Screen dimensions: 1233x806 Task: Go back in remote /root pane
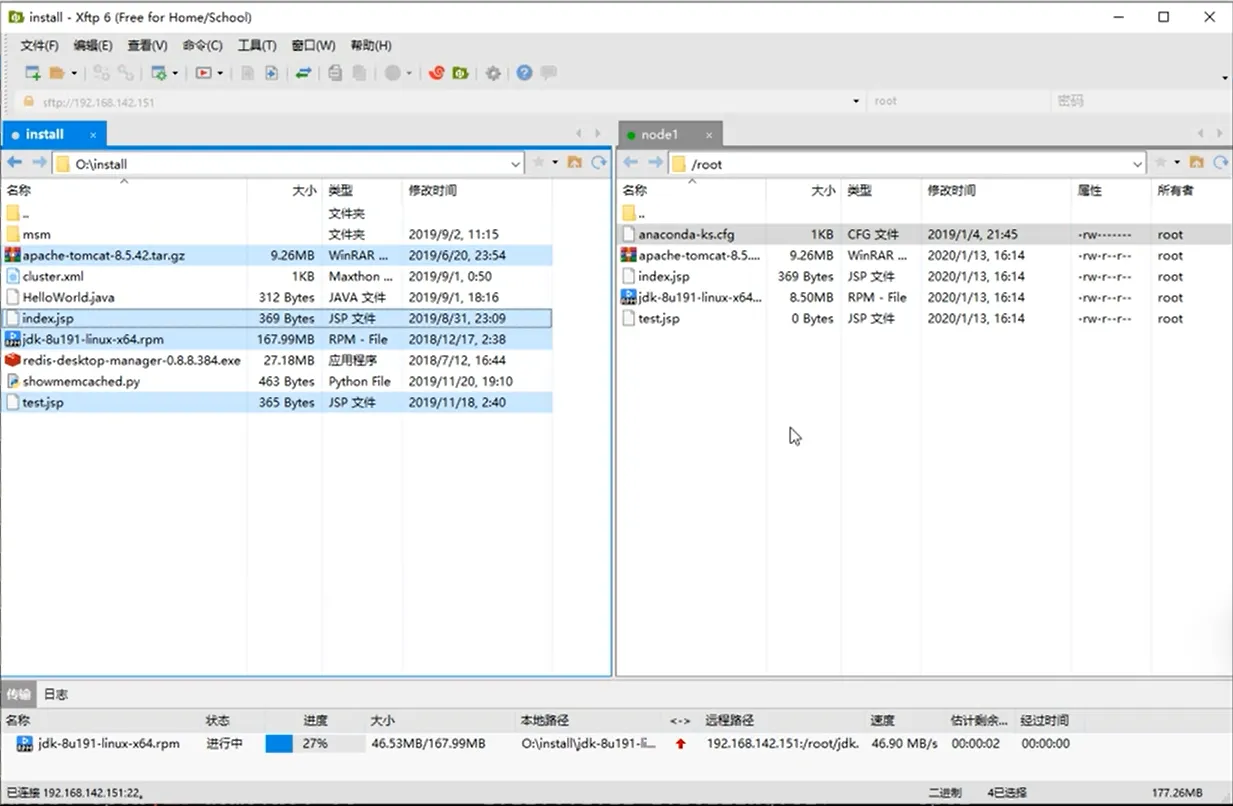631,163
